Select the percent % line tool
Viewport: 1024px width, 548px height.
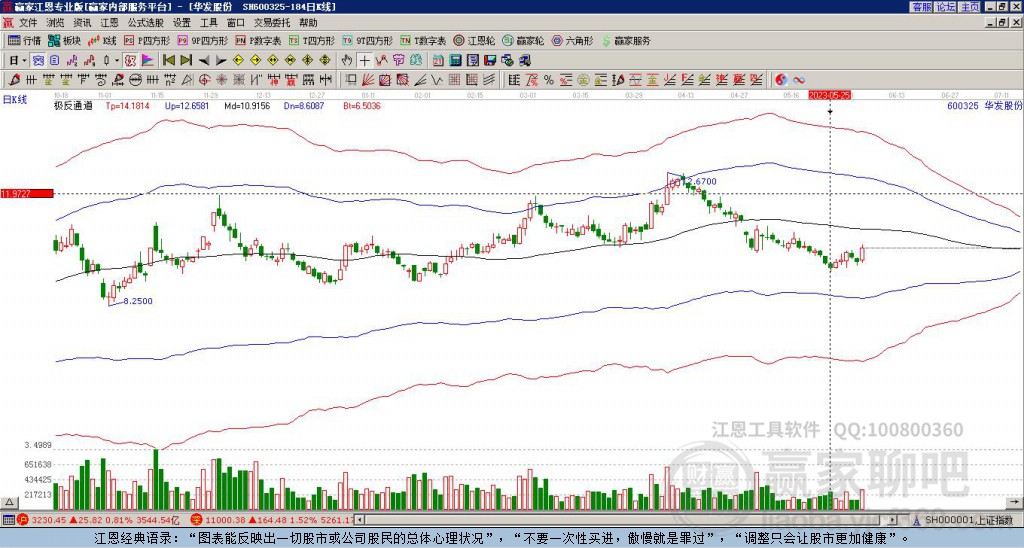coord(549,80)
